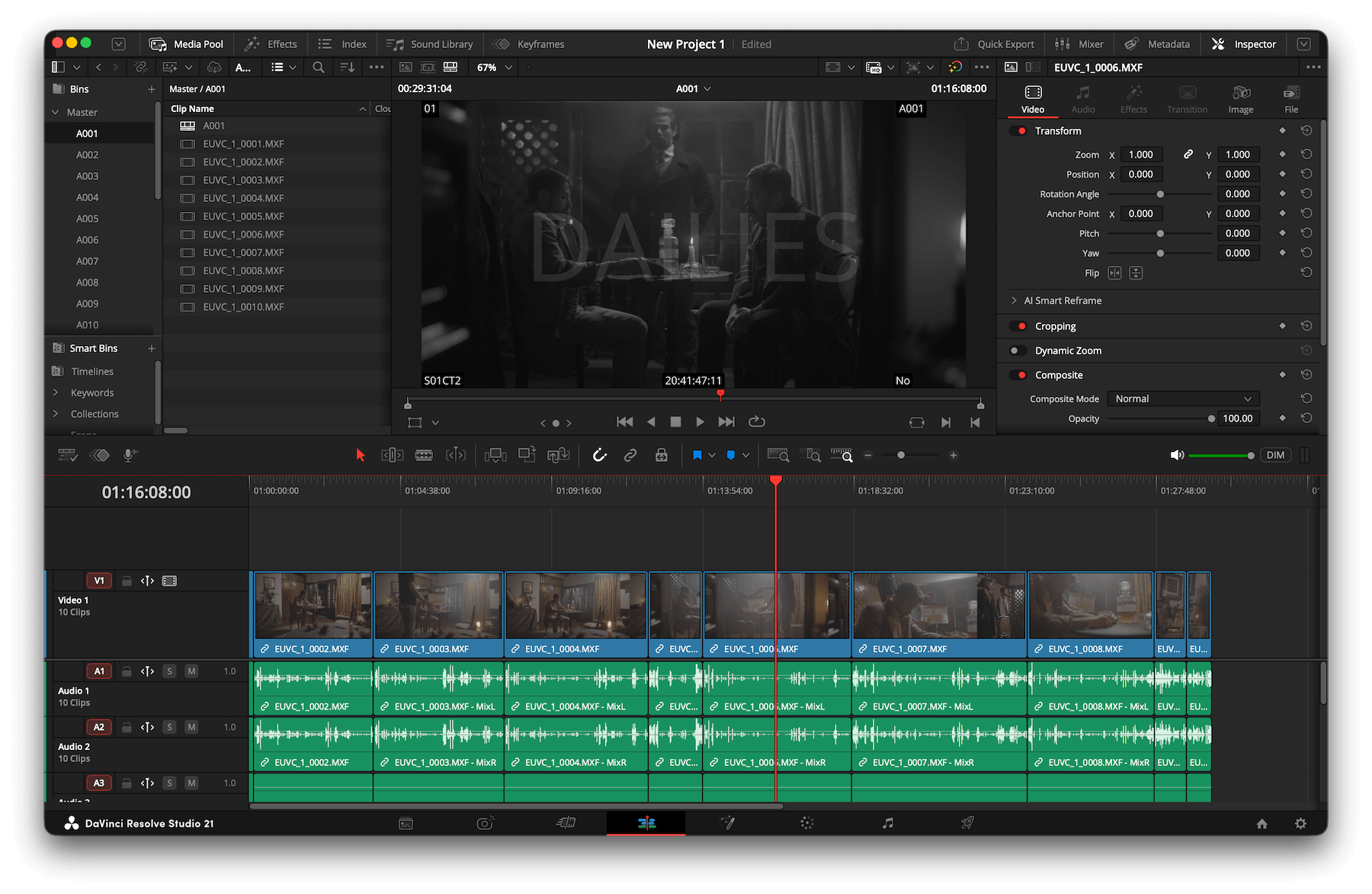Click the Play button in viewer
The width and height of the screenshot is (1372, 894).
click(x=700, y=421)
